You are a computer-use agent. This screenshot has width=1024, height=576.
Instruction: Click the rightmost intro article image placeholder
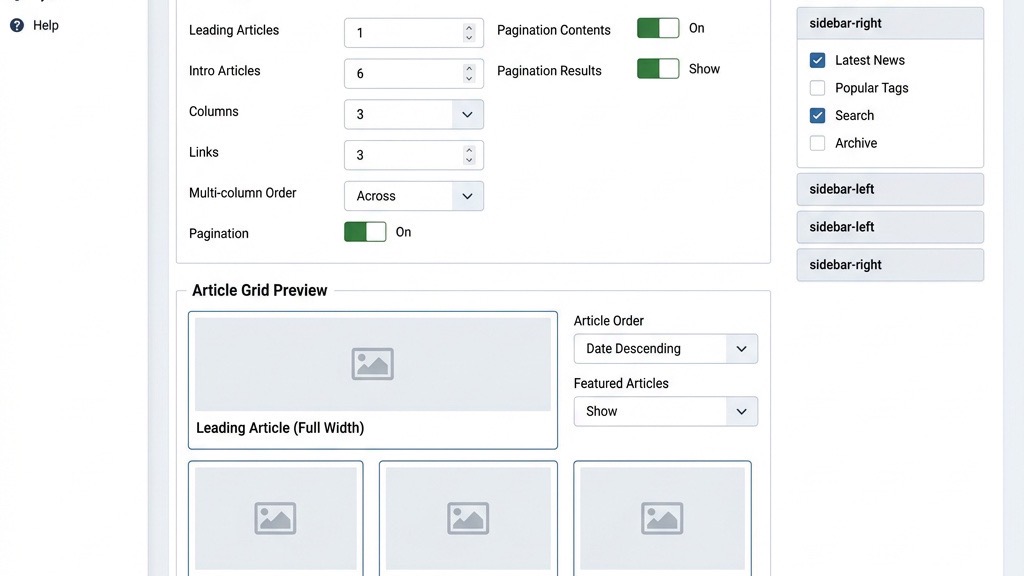[662, 518]
